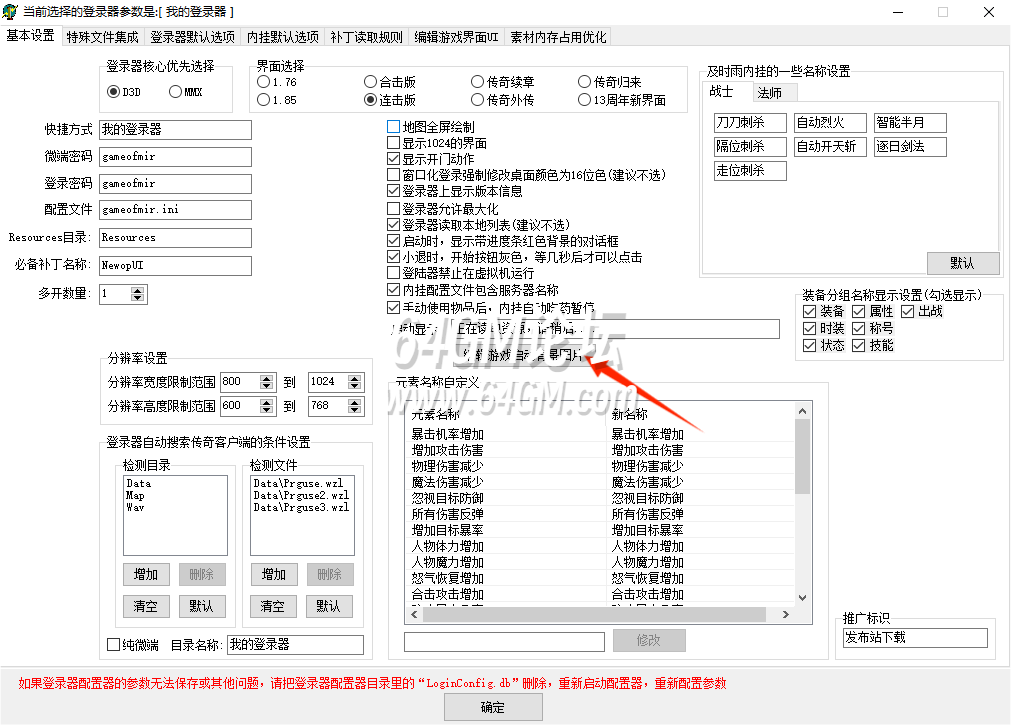Screen dimensions: 1011x725
Task: Click 默认 under 检测目录 list
Action: (x=202, y=606)
